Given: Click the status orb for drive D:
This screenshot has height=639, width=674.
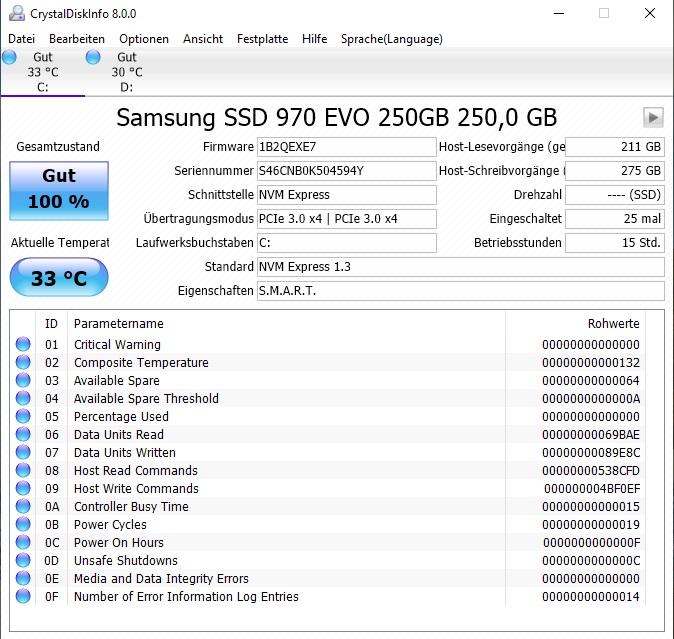Looking at the screenshot, I should click(93, 57).
